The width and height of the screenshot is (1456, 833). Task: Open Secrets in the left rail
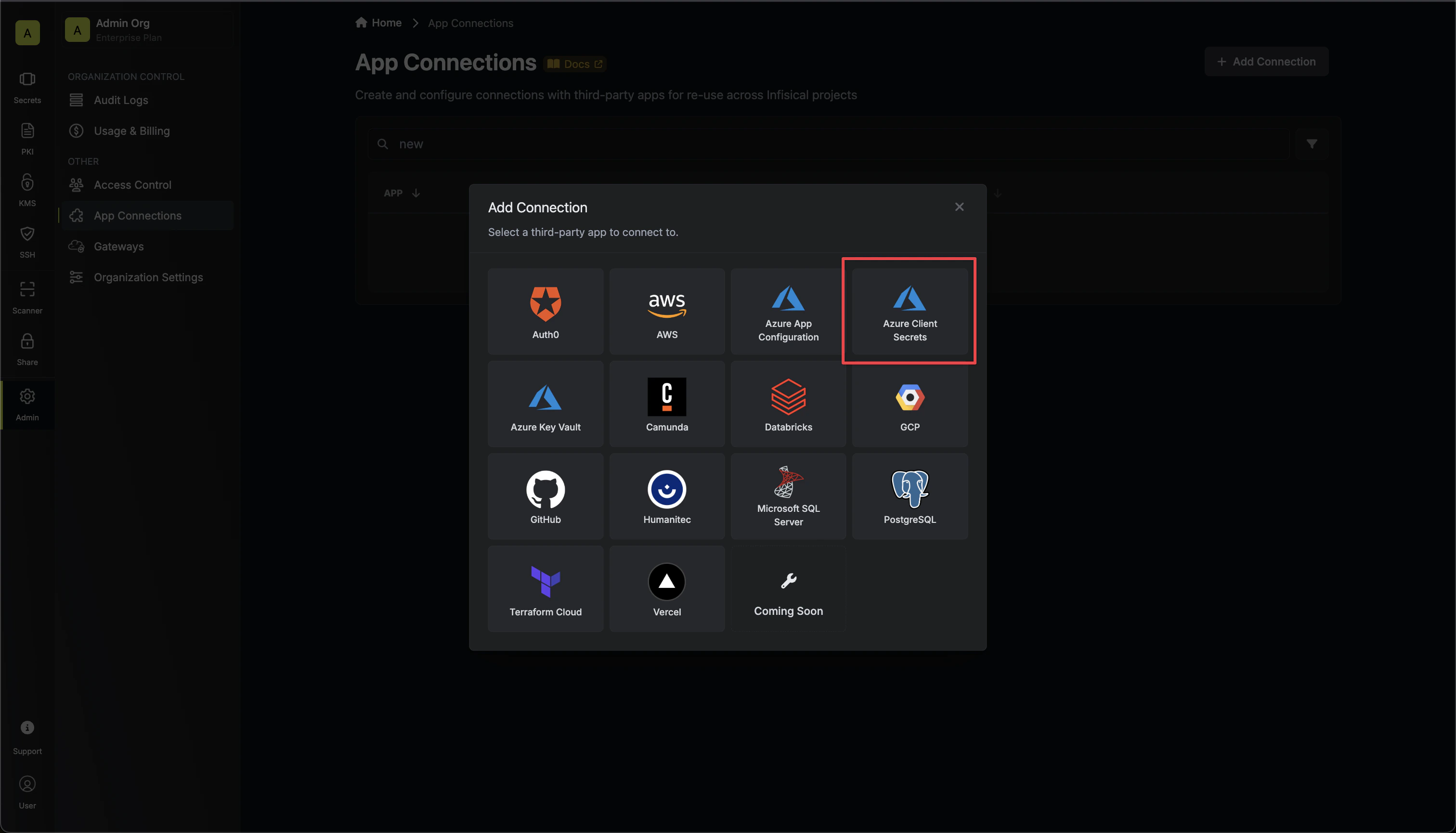click(27, 88)
